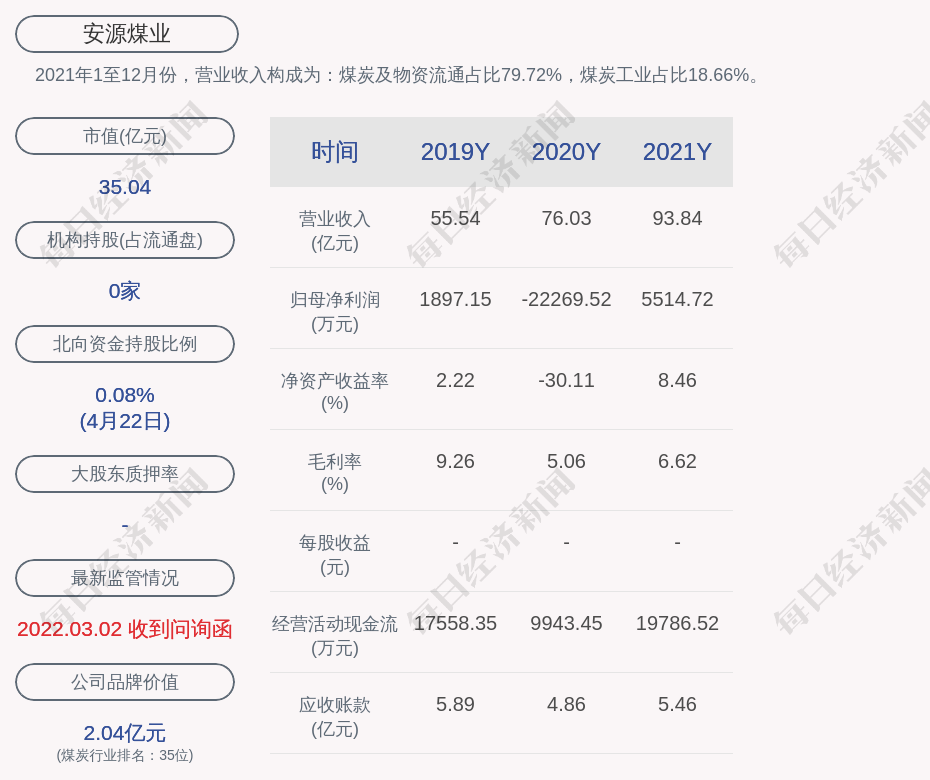Viewport: 930px width, 780px height.
Task: Click the 安源煤业 company name pill
Action: (127, 34)
